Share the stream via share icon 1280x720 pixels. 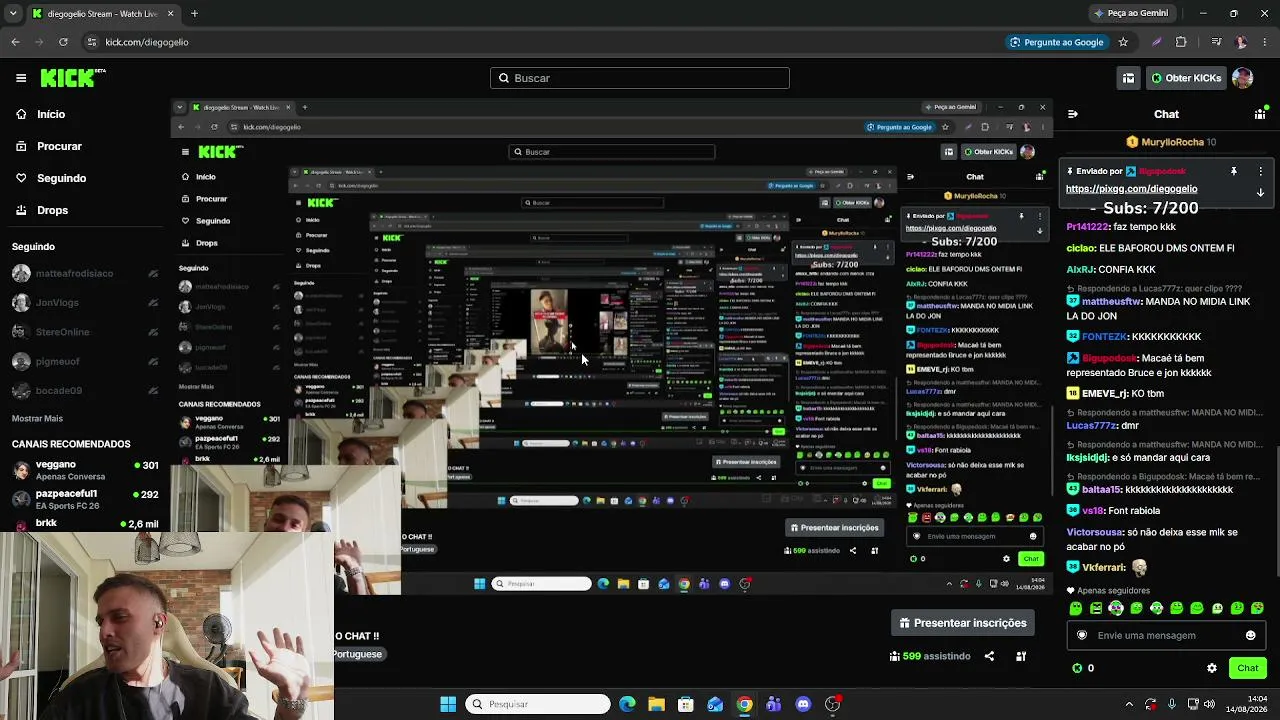[x=989, y=656]
